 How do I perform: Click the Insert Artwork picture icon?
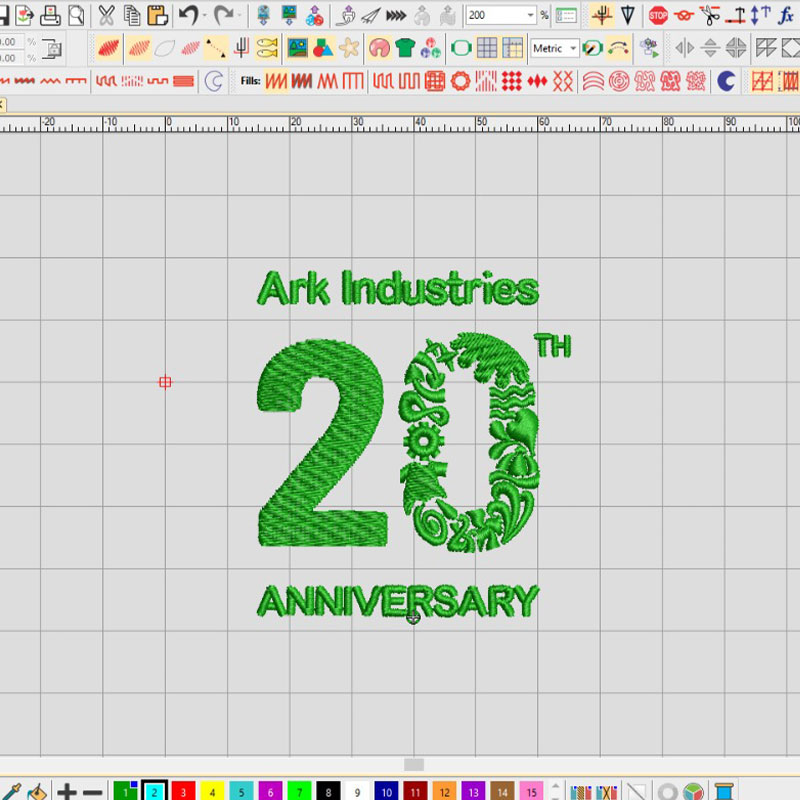[x=289, y=15]
